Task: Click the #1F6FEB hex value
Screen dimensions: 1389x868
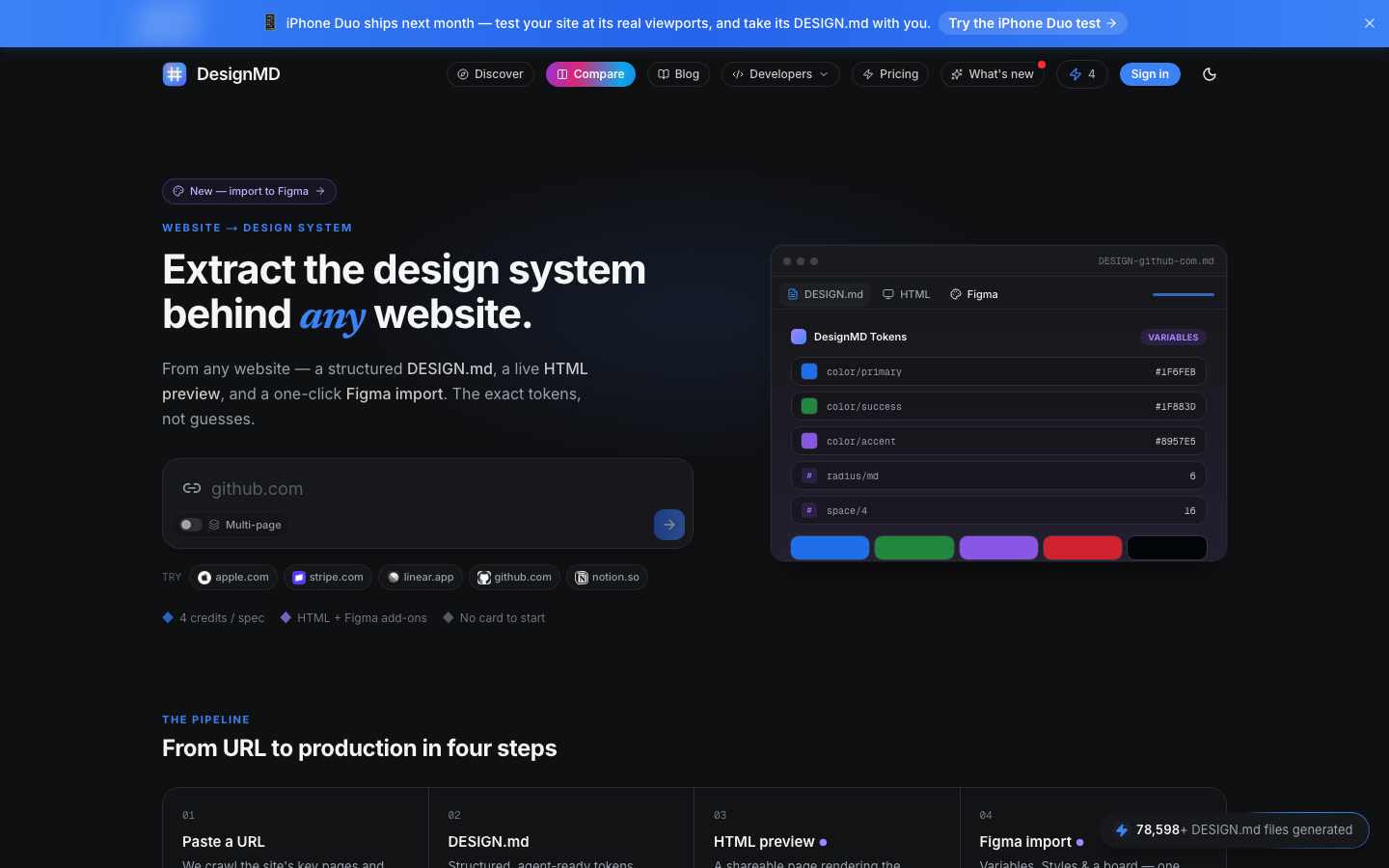Action: pyautogui.click(x=1175, y=372)
